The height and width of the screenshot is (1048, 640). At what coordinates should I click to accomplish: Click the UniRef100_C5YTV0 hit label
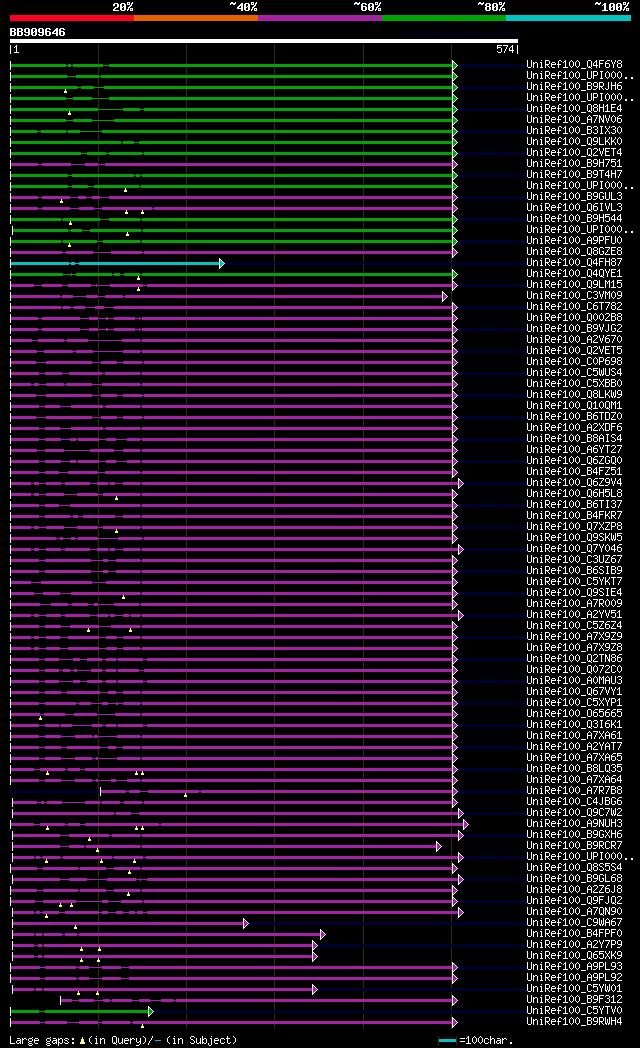[574, 1011]
